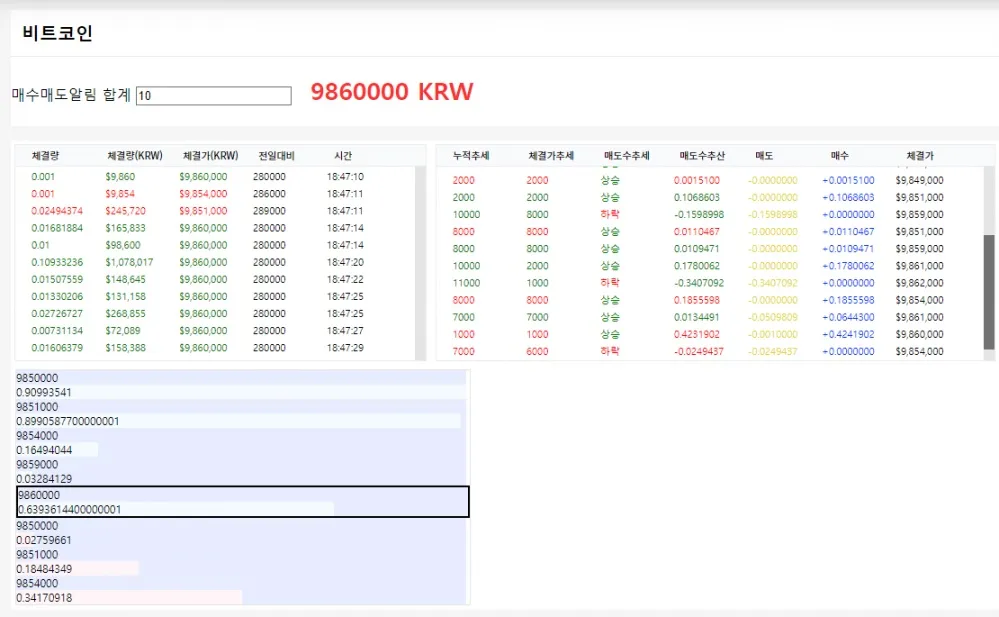999x617 pixels.
Task: Click the trade volume 0.10933236
Action: [57, 263]
